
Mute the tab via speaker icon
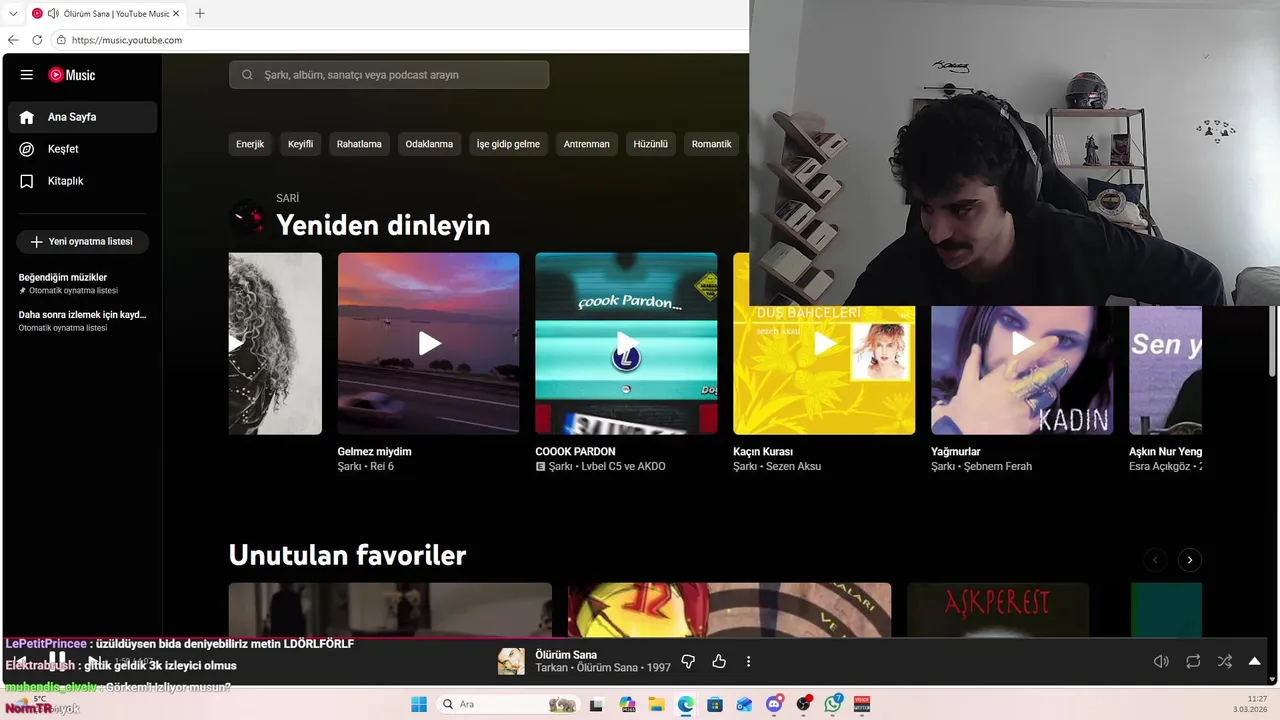(x=53, y=14)
